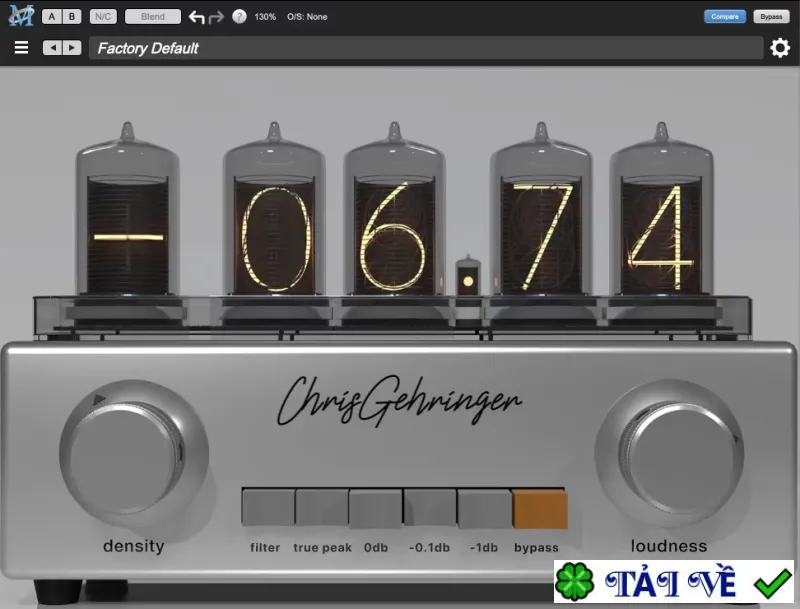Screen dimensions: 800x609
Task: Go to previous preset arrow
Action: [x=52, y=48]
